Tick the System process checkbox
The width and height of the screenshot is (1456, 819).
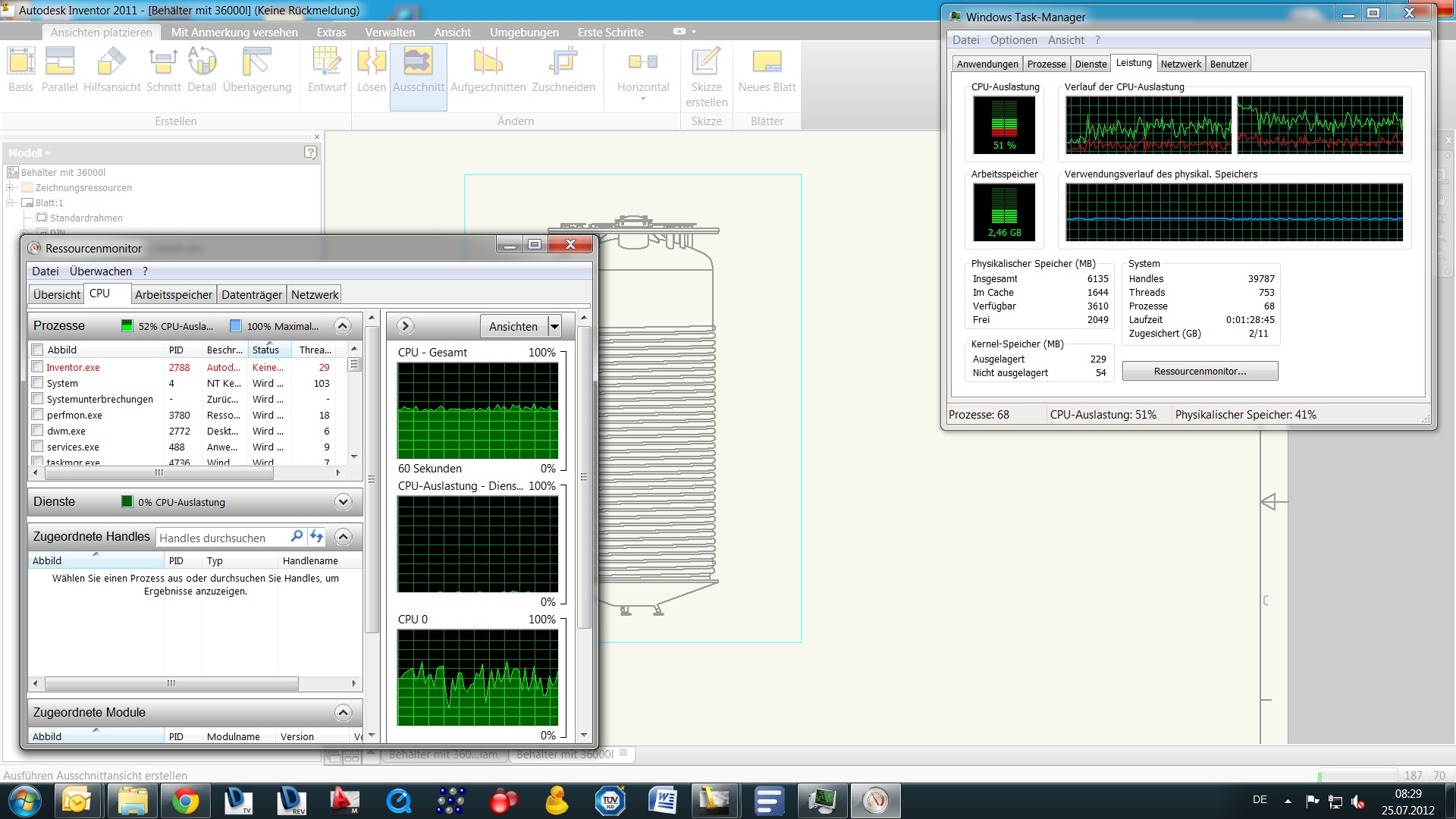click(x=37, y=382)
